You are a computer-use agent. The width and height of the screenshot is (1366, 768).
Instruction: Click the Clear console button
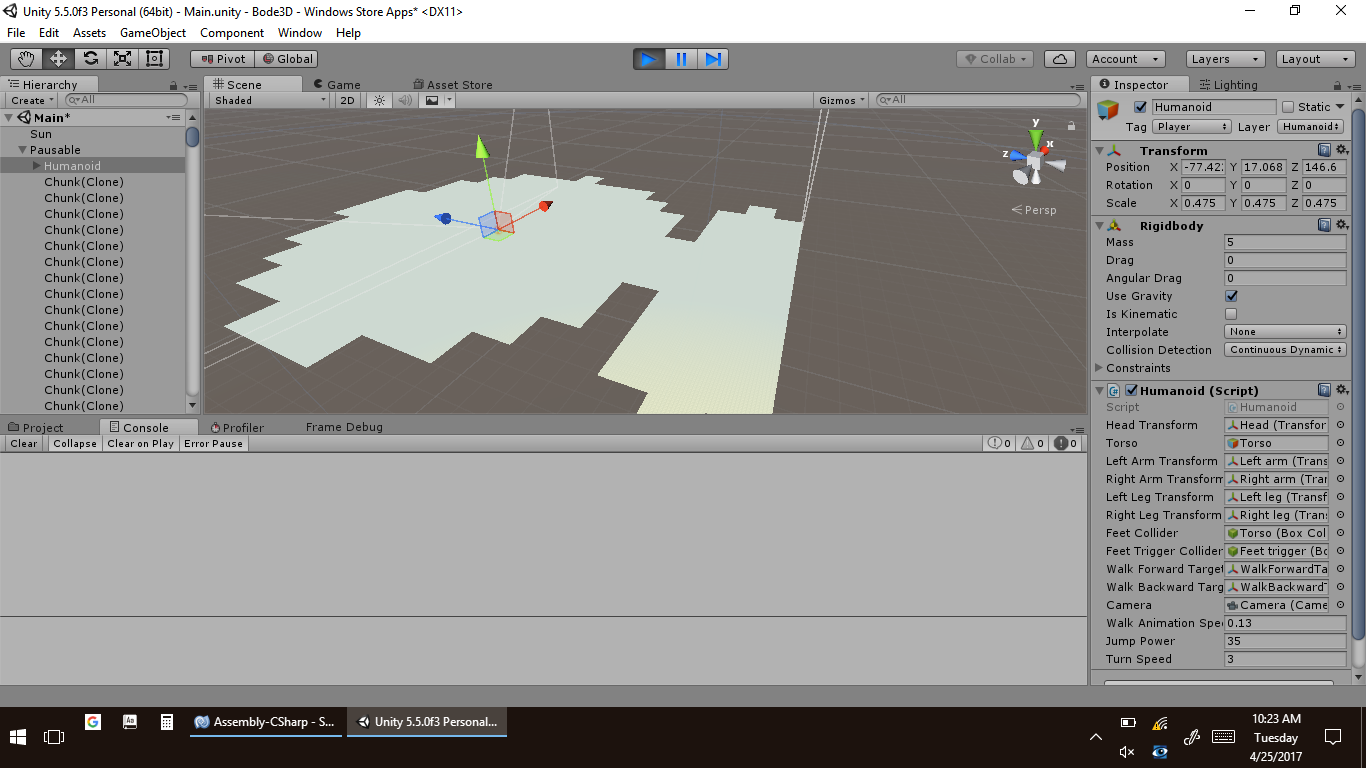pyautogui.click(x=24, y=444)
